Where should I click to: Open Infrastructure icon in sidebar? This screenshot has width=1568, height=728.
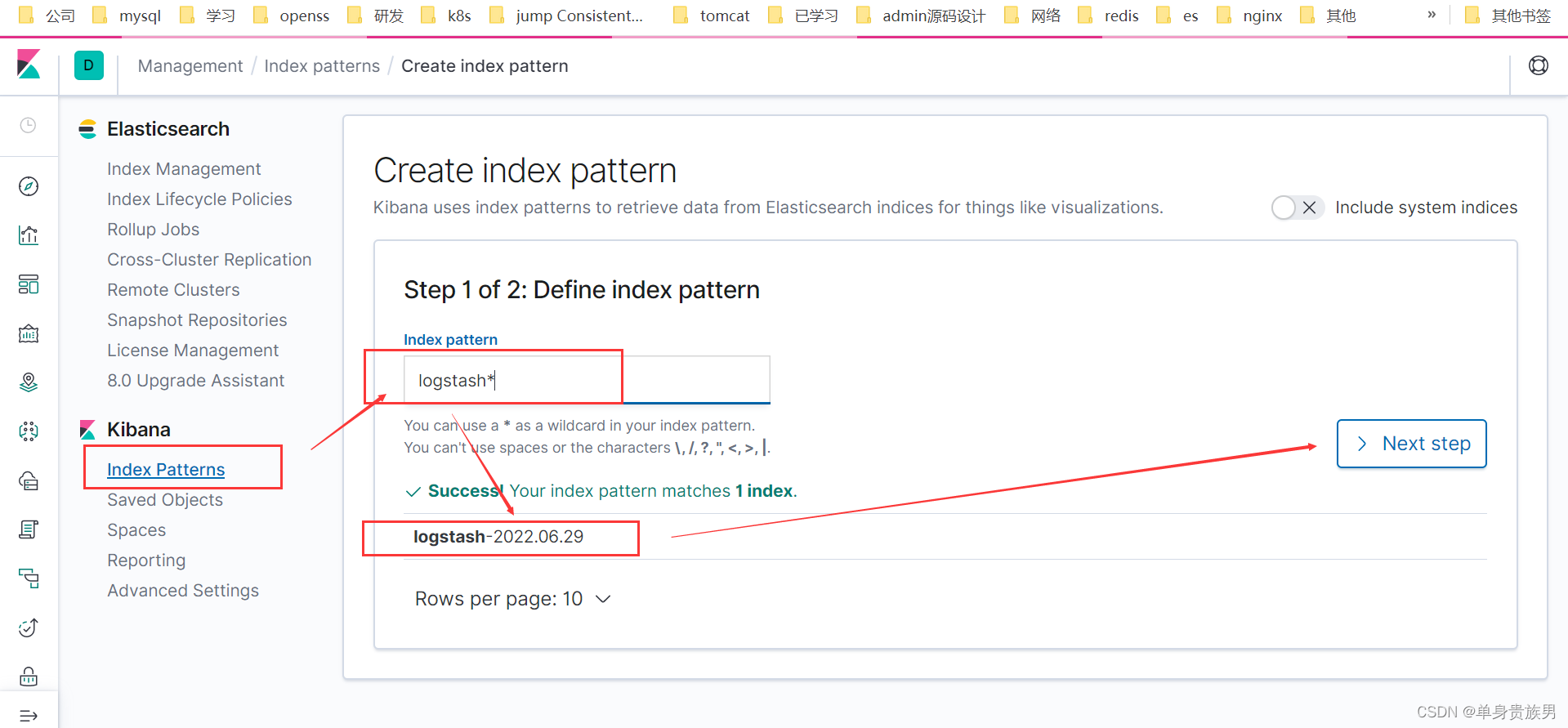[x=29, y=480]
